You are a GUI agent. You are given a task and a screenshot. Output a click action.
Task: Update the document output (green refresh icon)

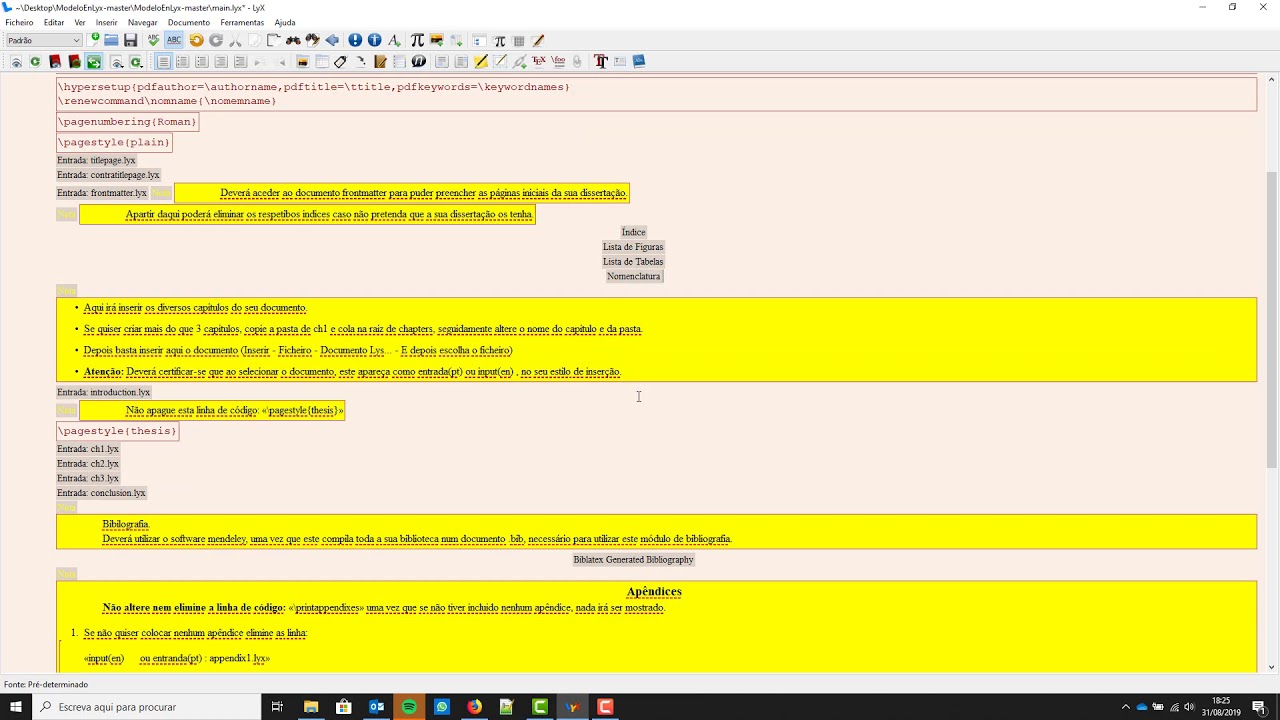pos(35,62)
